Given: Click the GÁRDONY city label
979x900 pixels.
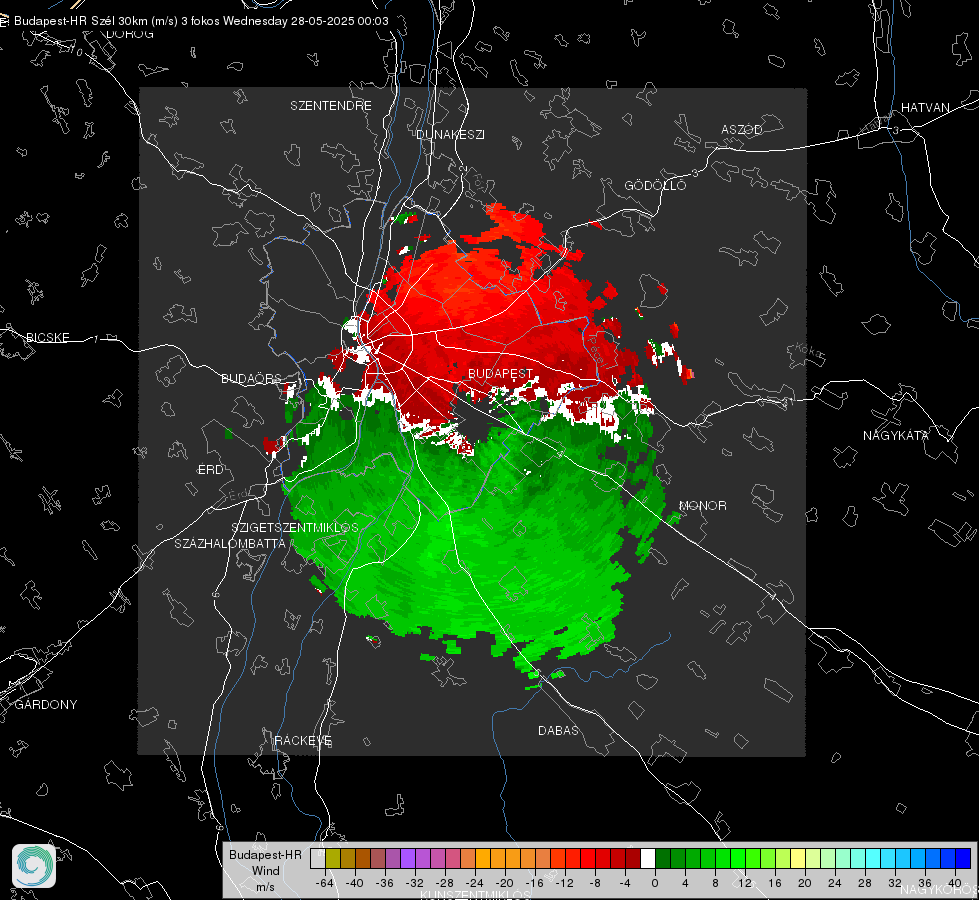Looking at the screenshot, I should [46, 705].
